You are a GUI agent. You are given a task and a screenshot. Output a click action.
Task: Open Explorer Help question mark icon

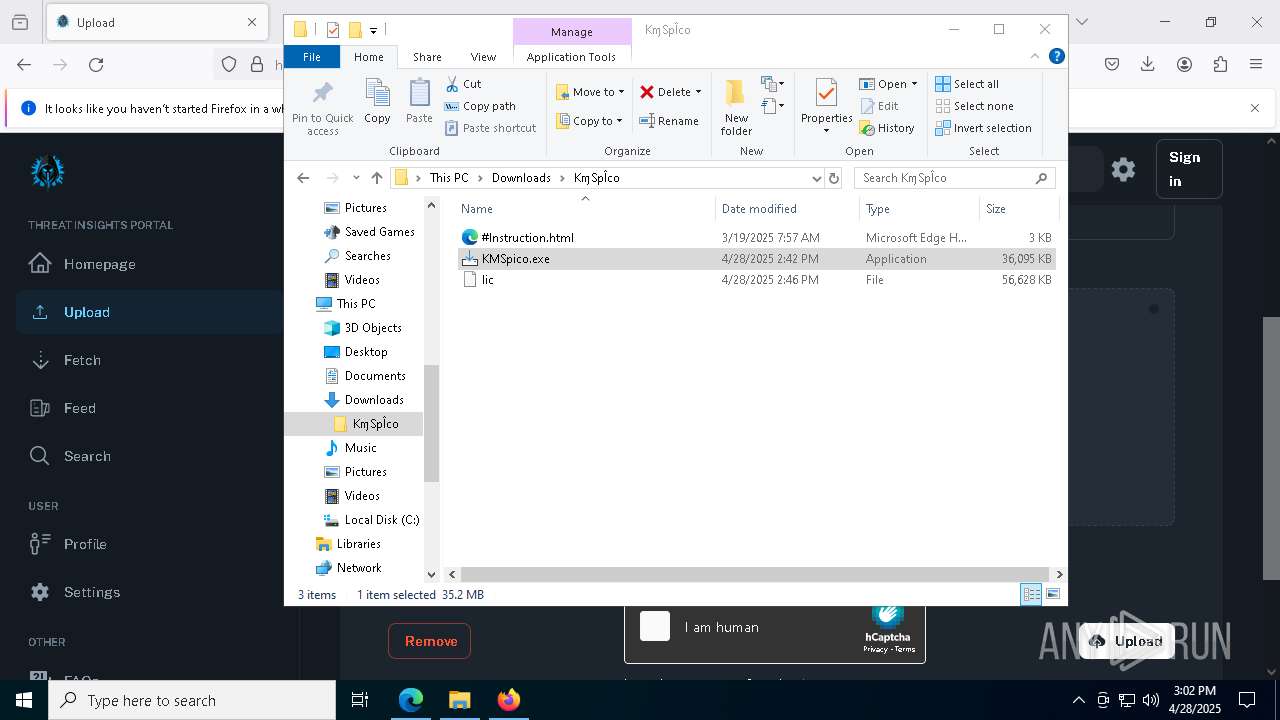pyautogui.click(x=1056, y=56)
